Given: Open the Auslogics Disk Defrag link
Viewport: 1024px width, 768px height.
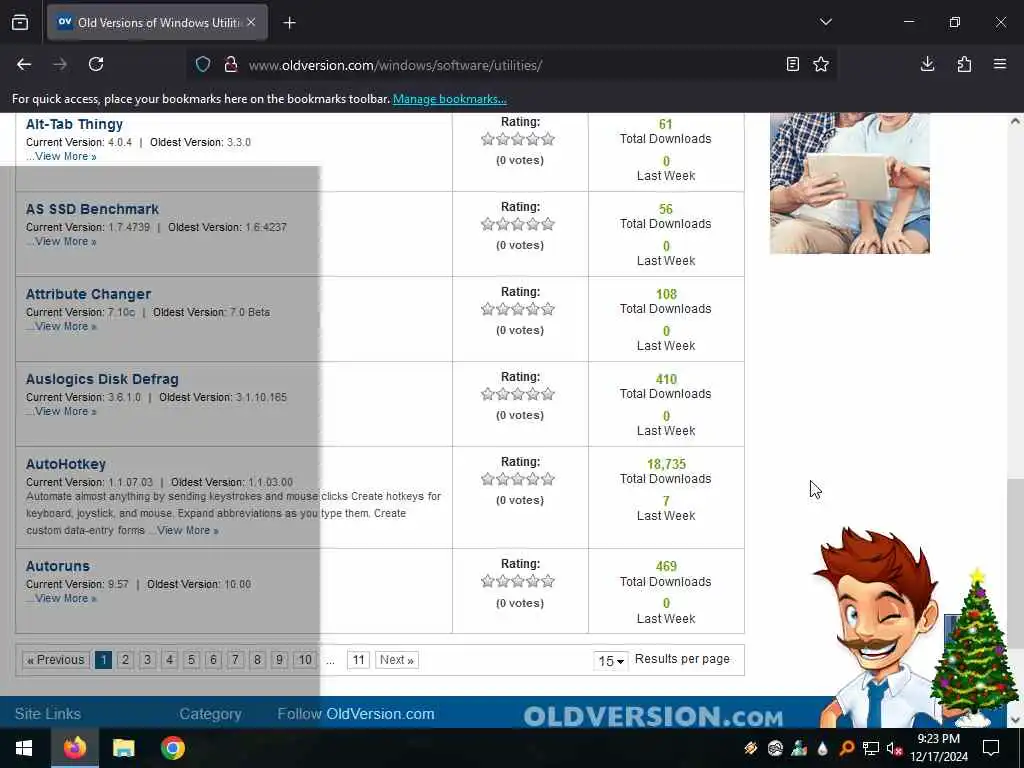Looking at the screenshot, I should click(x=103, y=379).
